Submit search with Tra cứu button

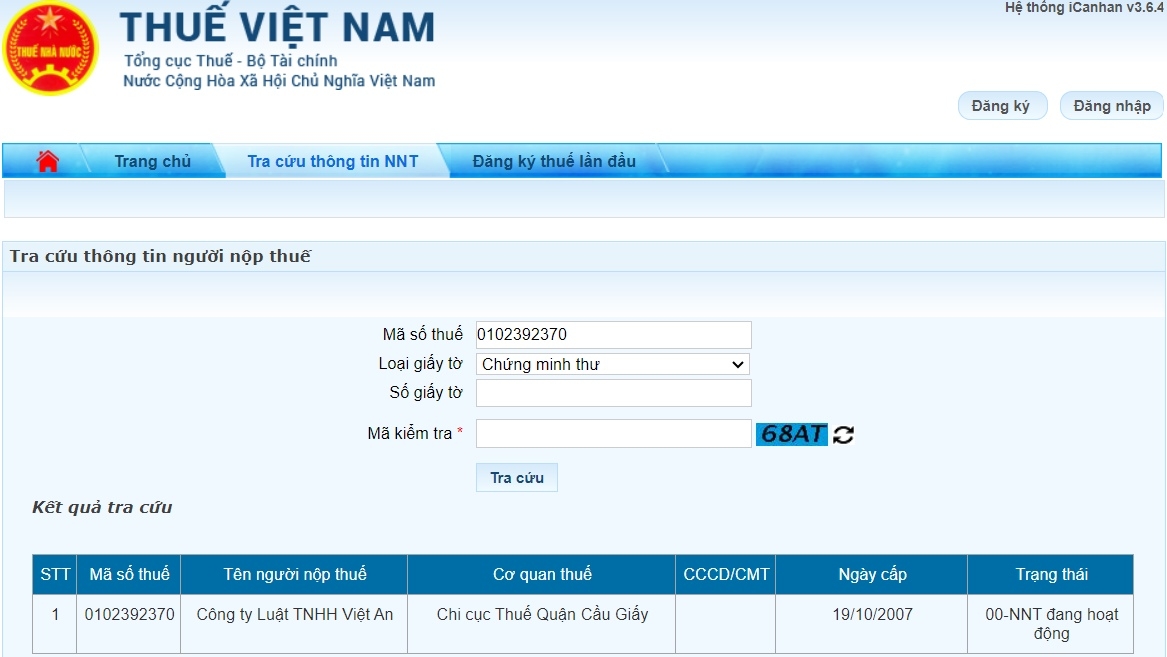pos(517,478)
